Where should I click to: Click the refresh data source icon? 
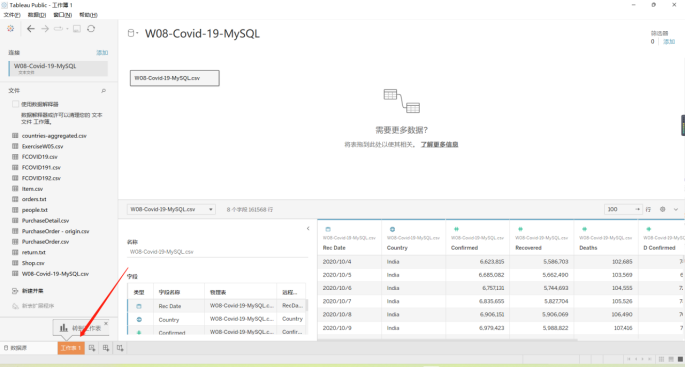tap(91, 29)
